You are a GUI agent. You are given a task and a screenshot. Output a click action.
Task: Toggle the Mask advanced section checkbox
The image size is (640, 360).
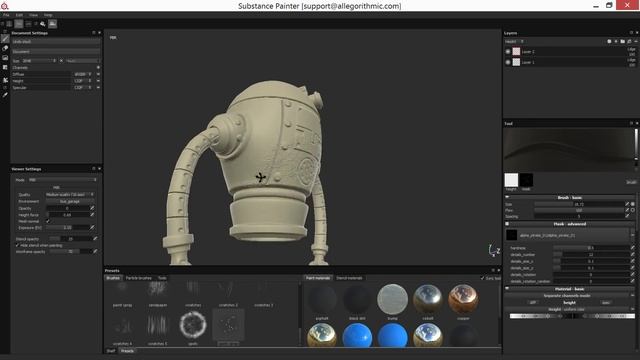pos(507,224)
